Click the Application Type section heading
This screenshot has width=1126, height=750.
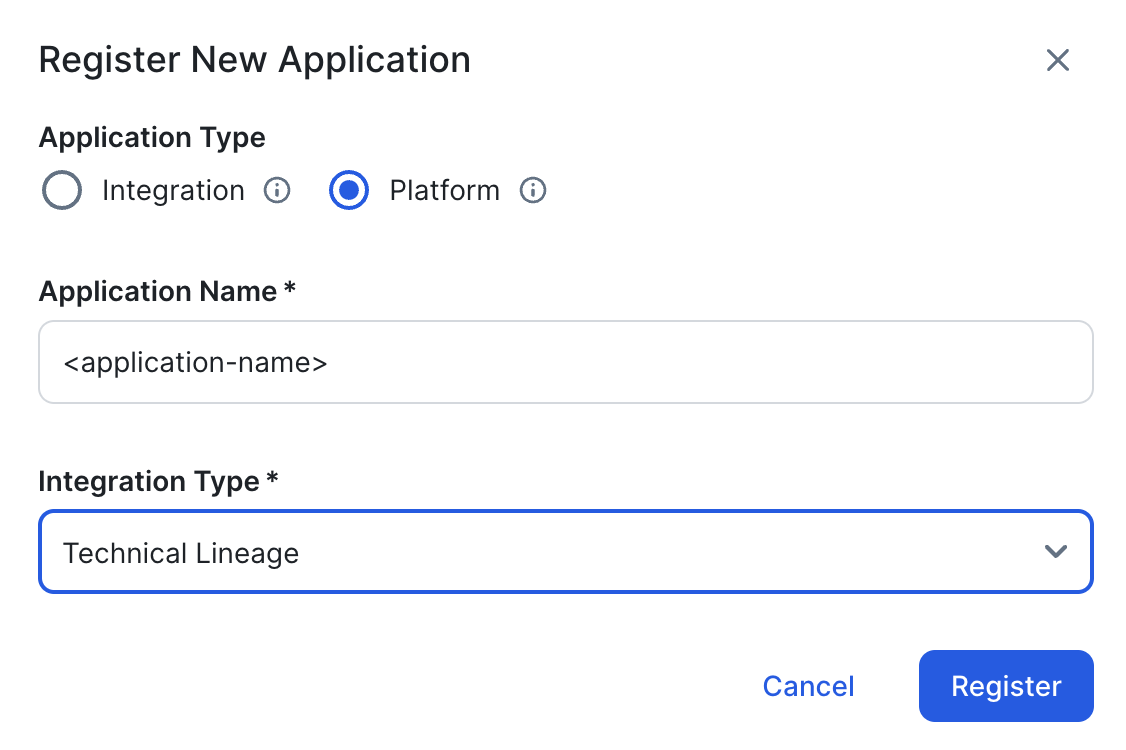click(152, 137)
